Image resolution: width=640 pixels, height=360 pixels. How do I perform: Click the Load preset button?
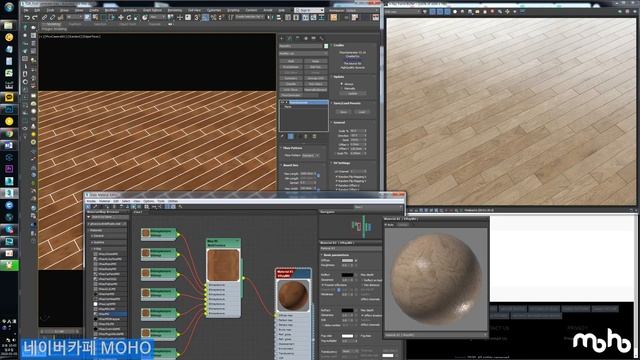click(x=362, y=112)
